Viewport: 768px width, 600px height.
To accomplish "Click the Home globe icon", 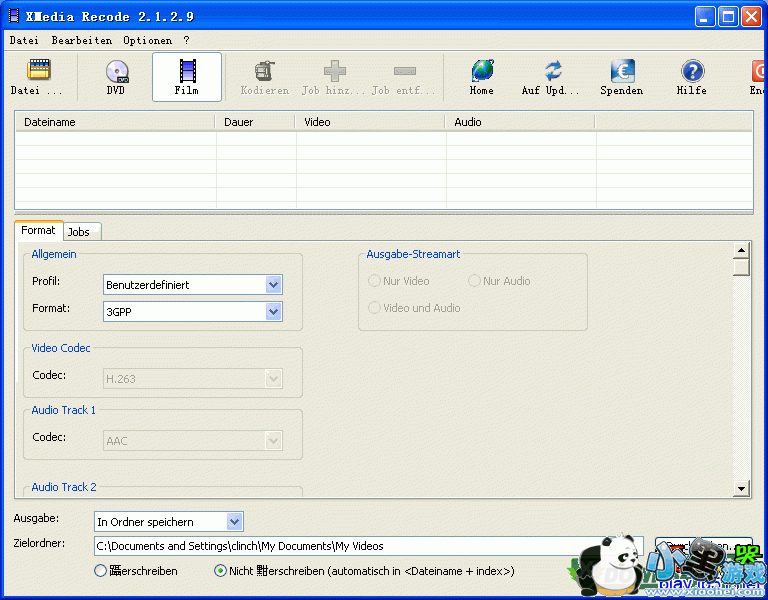I will (482, 72).
